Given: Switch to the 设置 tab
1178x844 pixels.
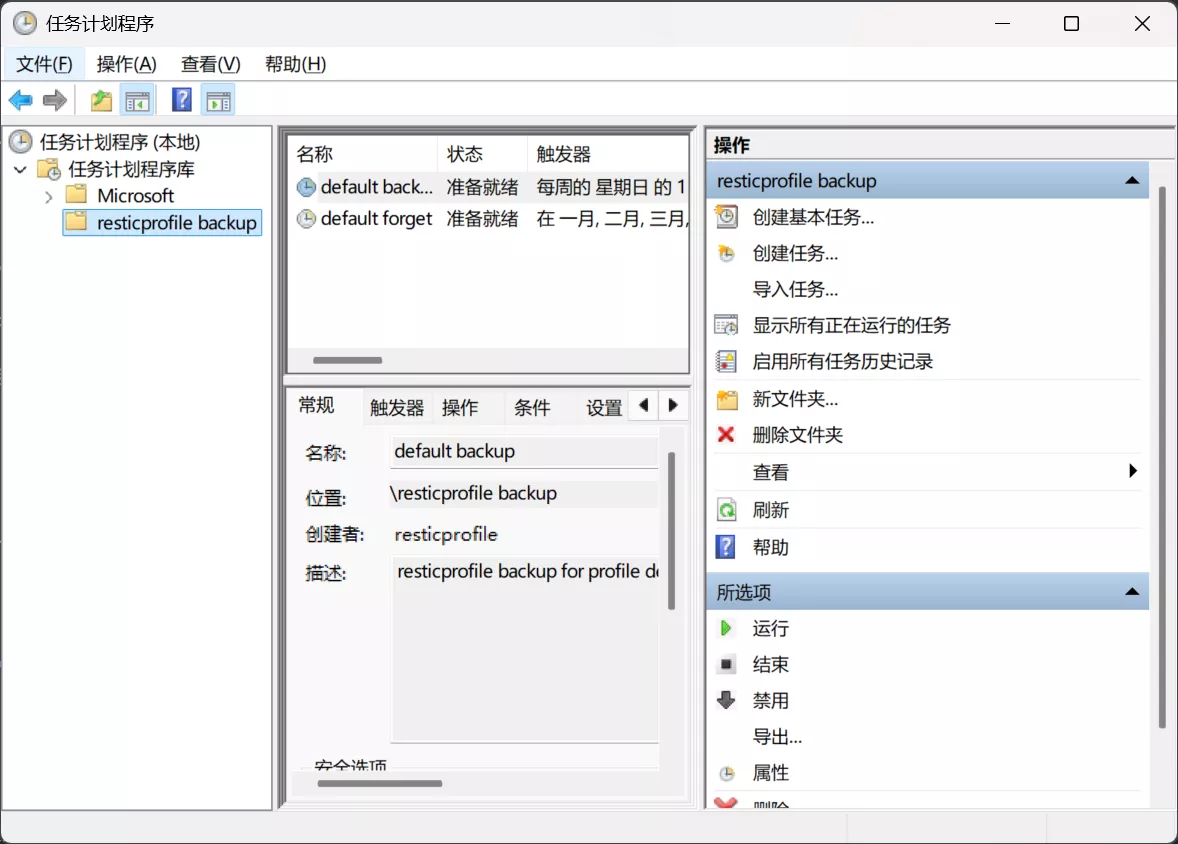Looking at the screenshot, I should point(604,408).
